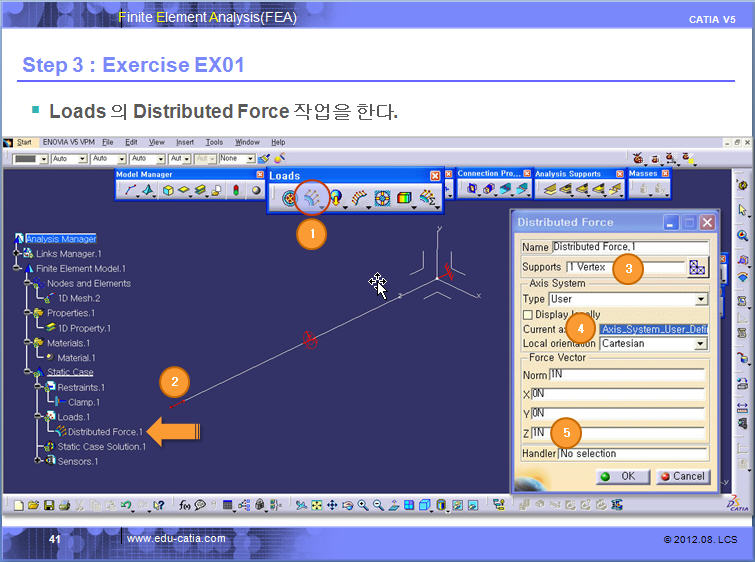Click the formula f(x) icon in bottom toolbar
Viewport: 755px width, 562px height.
click(x=185, y=505)
